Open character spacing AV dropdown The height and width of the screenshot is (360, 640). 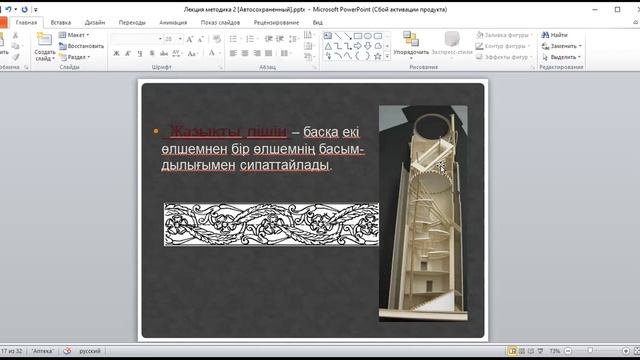(177, 53)
